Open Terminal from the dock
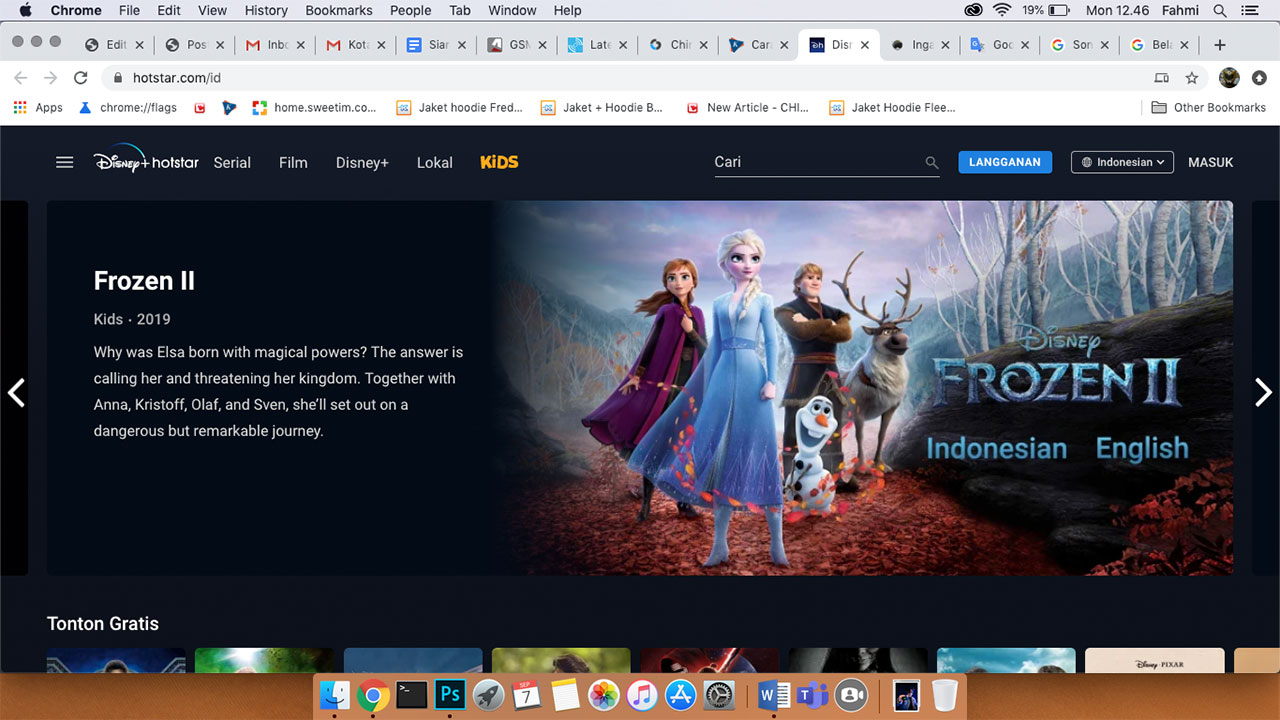 coord(412,694)
